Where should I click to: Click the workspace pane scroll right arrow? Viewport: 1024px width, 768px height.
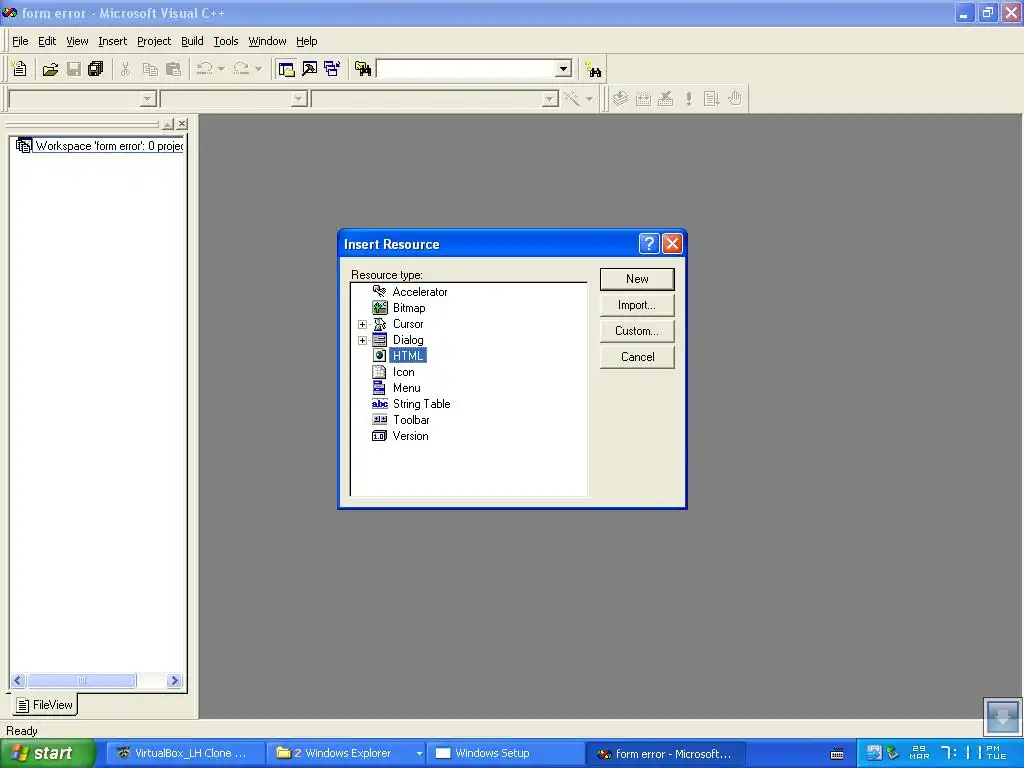tap(174, 680)
